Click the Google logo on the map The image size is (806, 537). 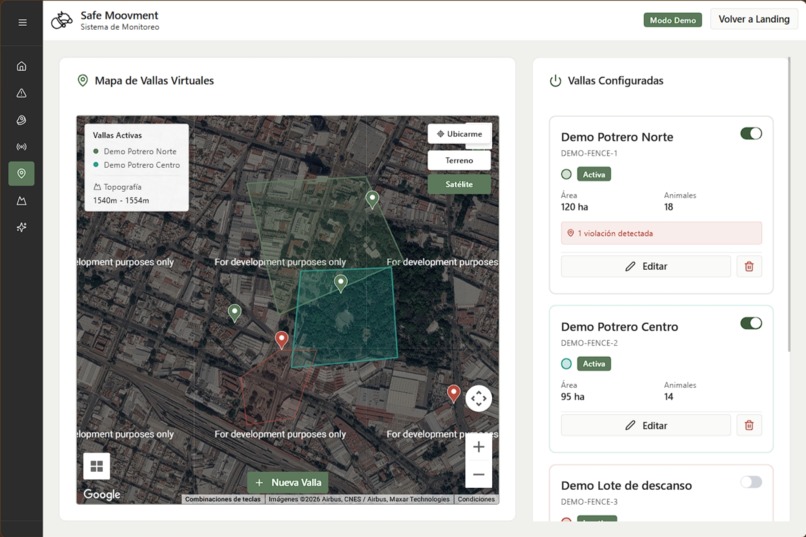[102, 494]
